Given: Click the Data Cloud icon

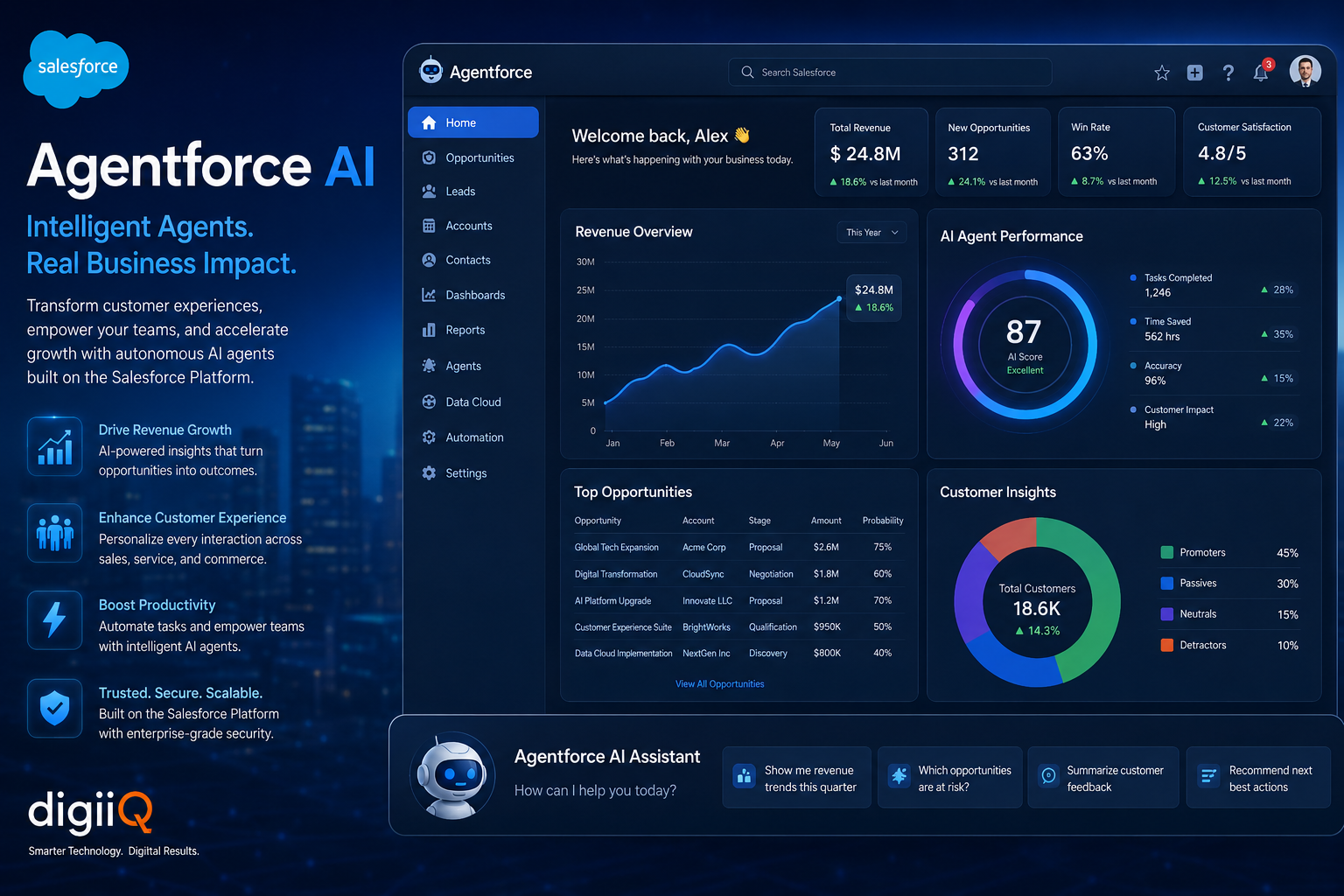Looking at the screenshot, I should [x=429, y=402].
